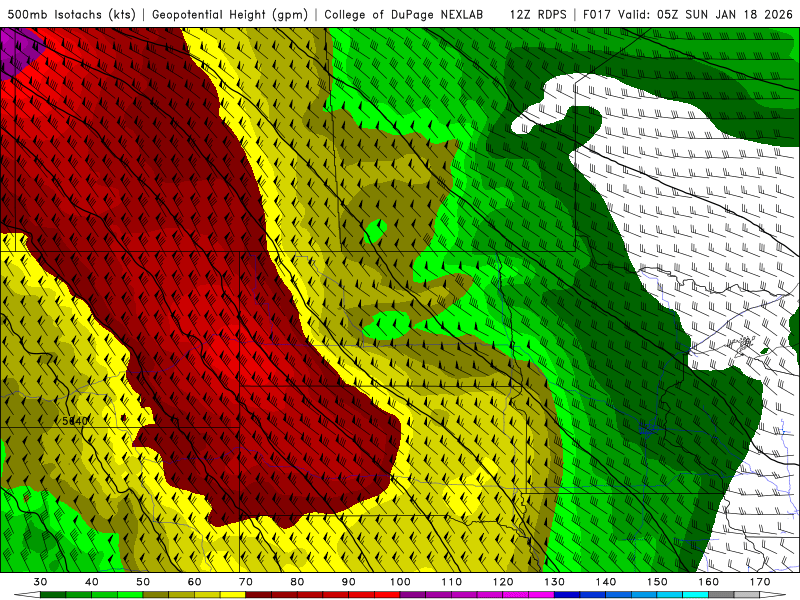
Task: Click the 'College of DuPage NEXLAB' header text
Action: [404, 14]
